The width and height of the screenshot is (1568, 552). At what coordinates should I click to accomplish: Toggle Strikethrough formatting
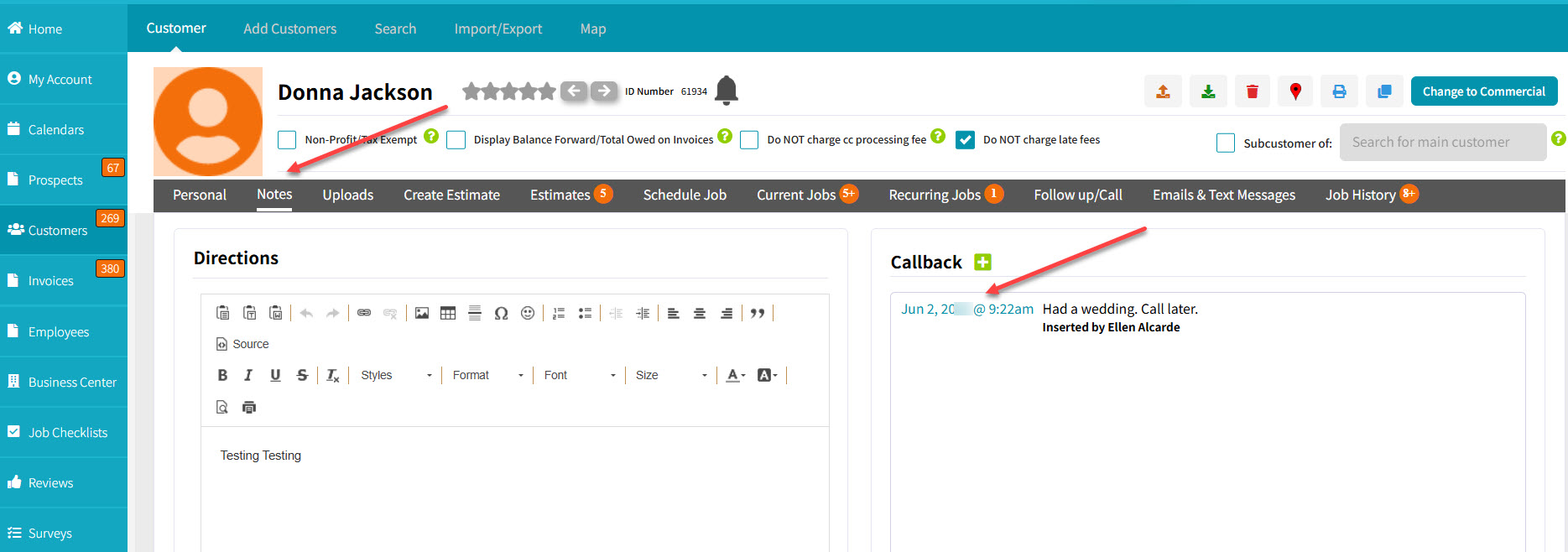302,375
